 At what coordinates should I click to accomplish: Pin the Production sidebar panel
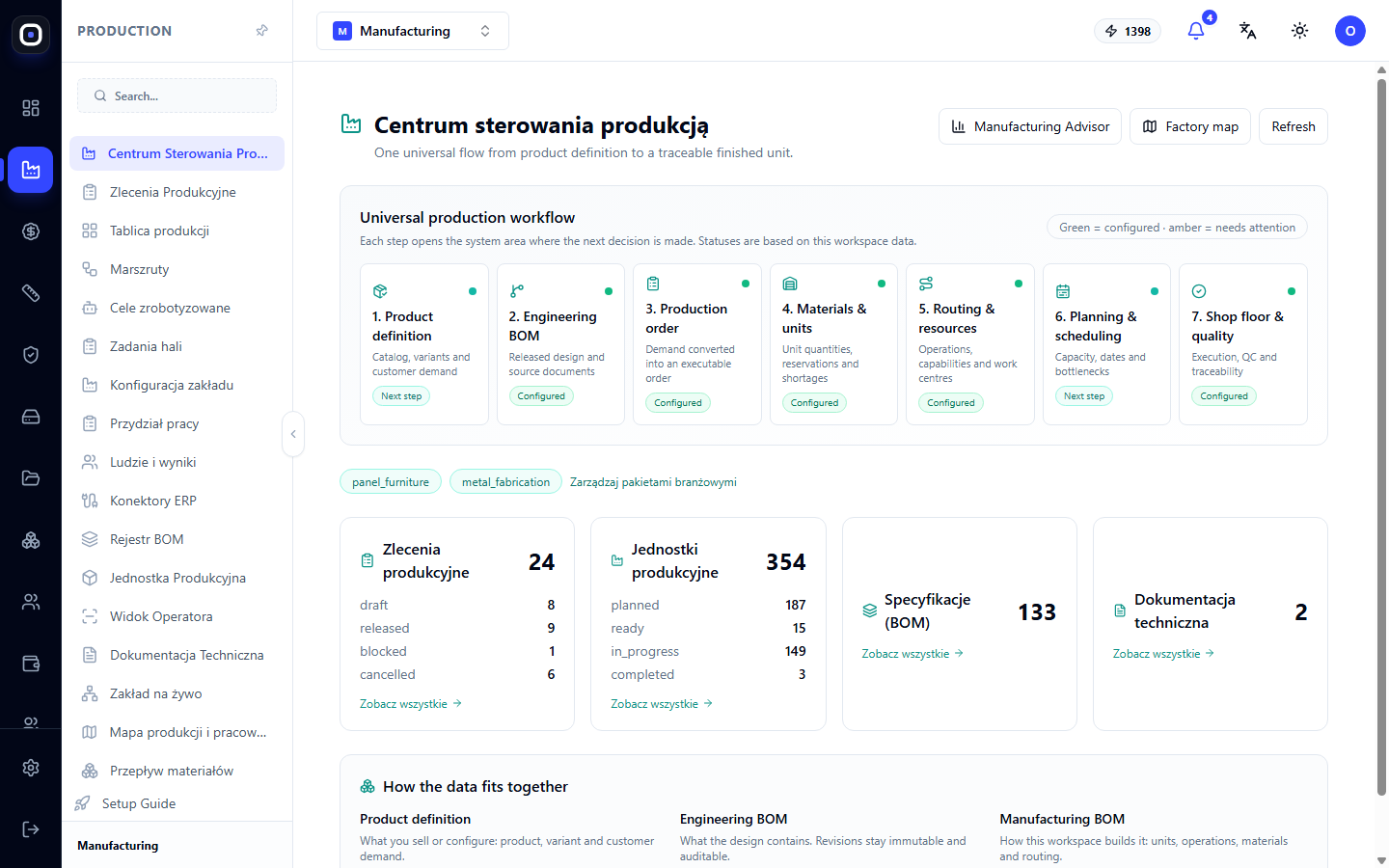[261, 31]
